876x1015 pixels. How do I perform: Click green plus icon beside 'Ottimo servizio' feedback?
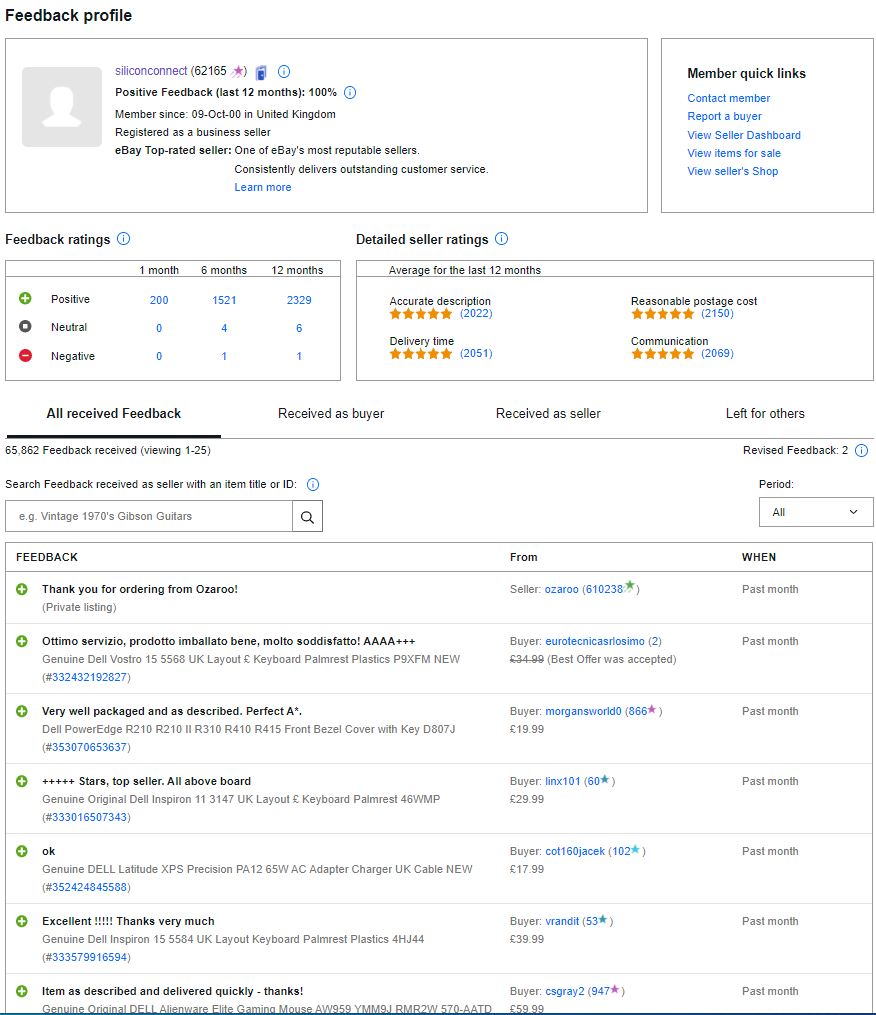[x=22, y=641]
